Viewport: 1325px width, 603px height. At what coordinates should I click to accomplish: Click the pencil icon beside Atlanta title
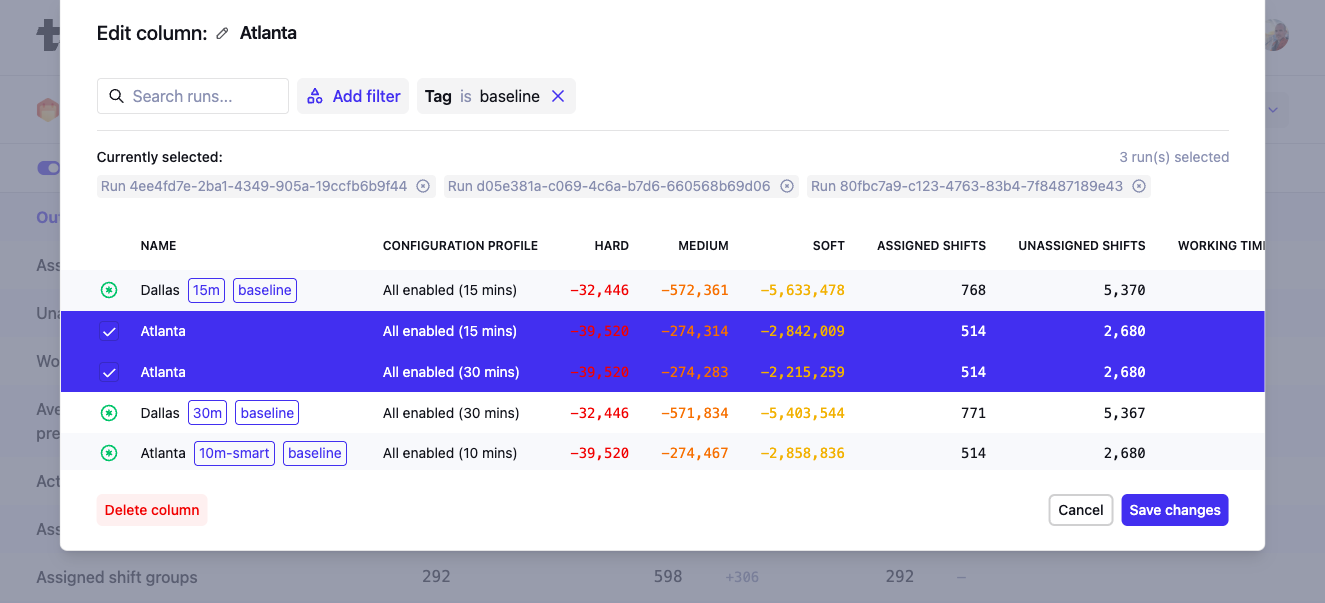click(221, 33)
